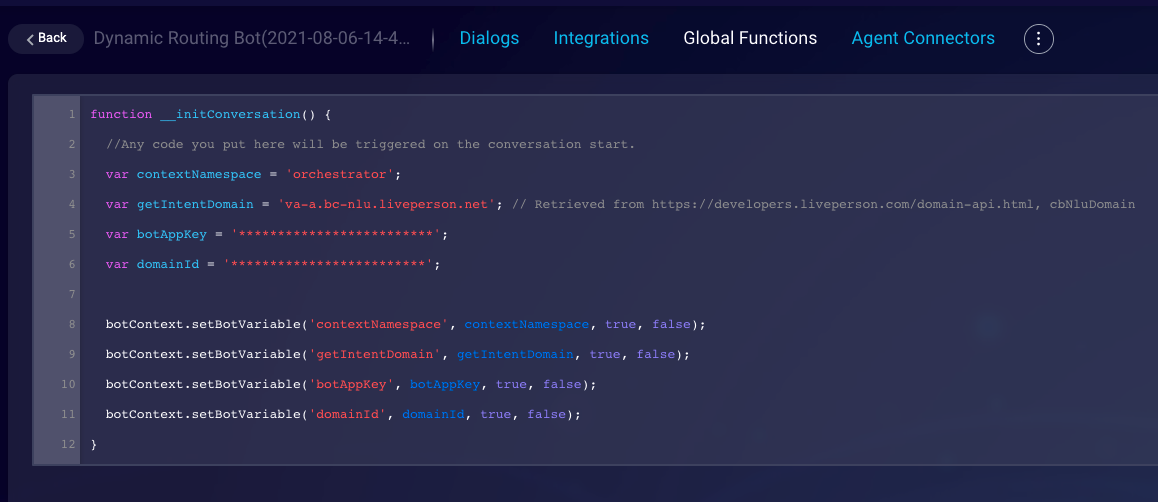Click the 'contextNamespace' string on line 8

click(379, 325)
